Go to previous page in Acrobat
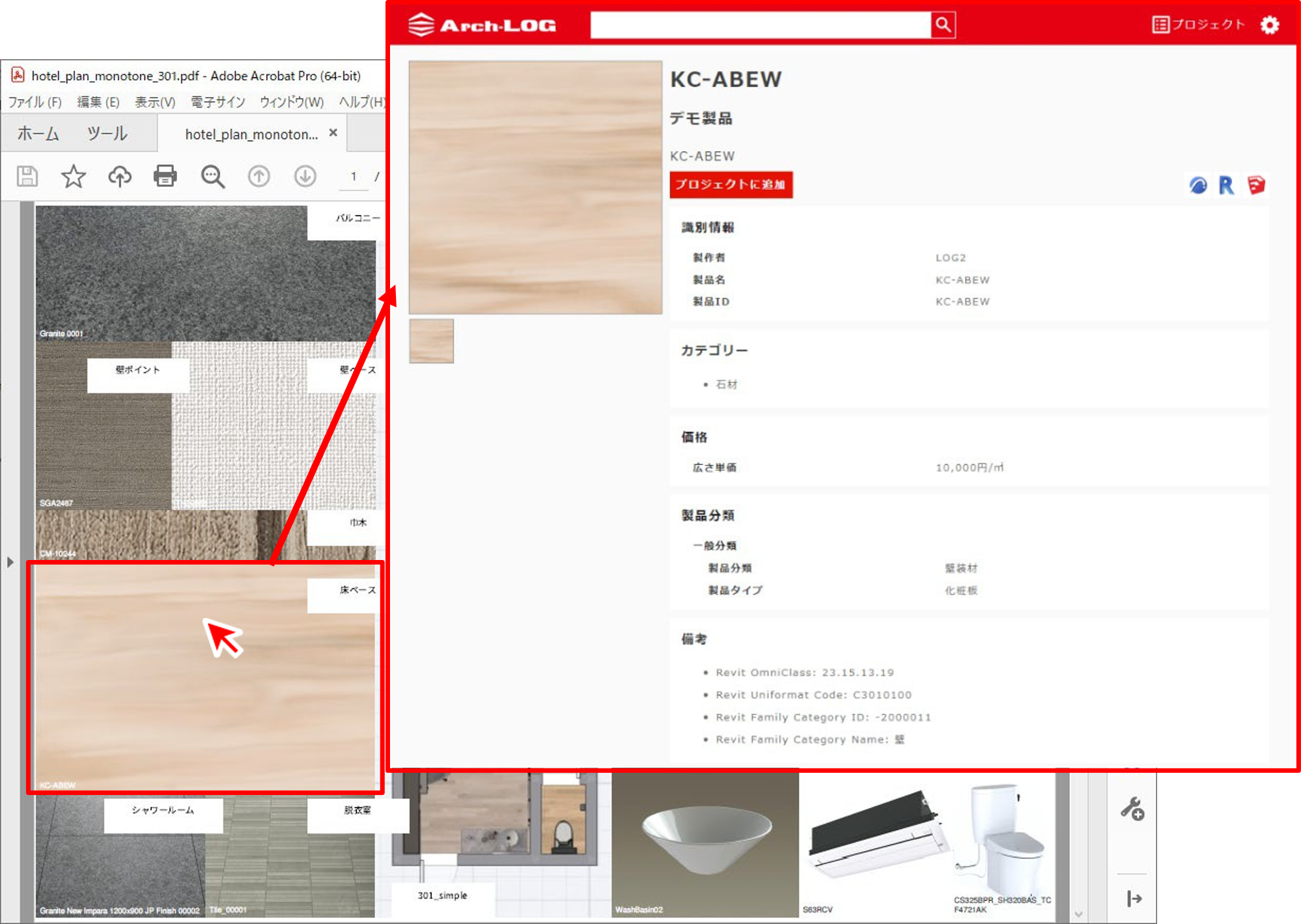1301x924 pixels. coord(259,176)
